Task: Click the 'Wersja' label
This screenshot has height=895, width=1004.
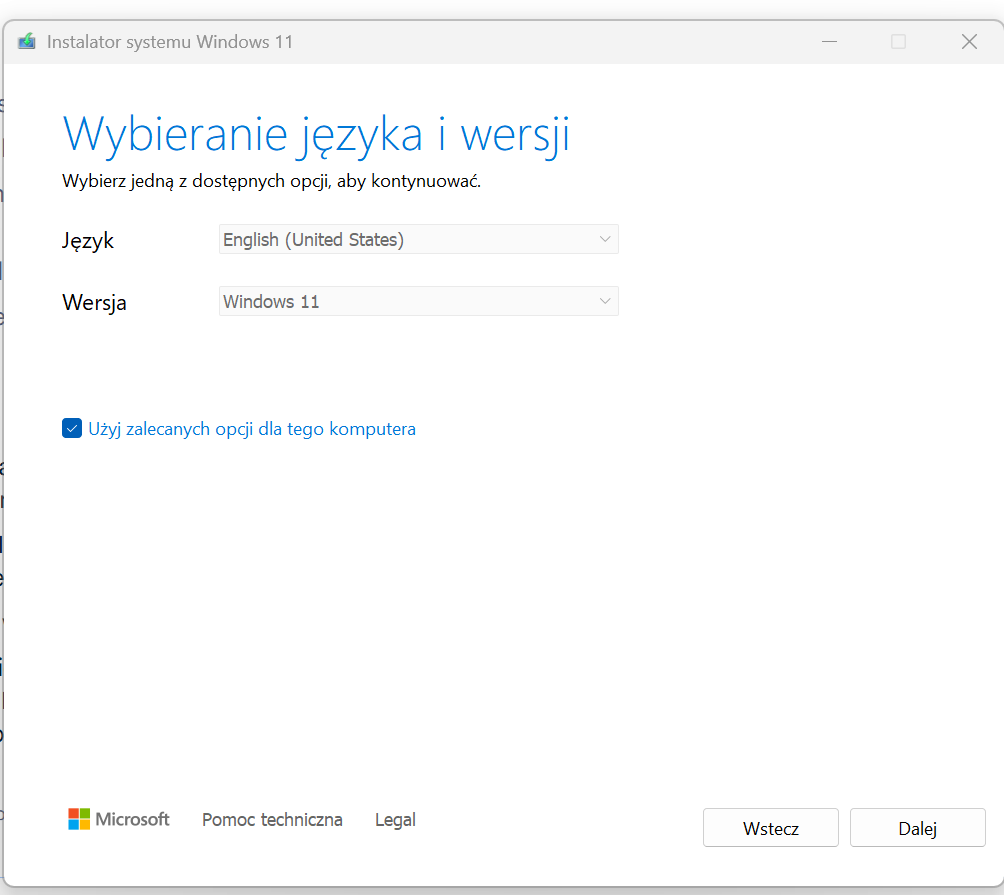Action: [94, 302]
